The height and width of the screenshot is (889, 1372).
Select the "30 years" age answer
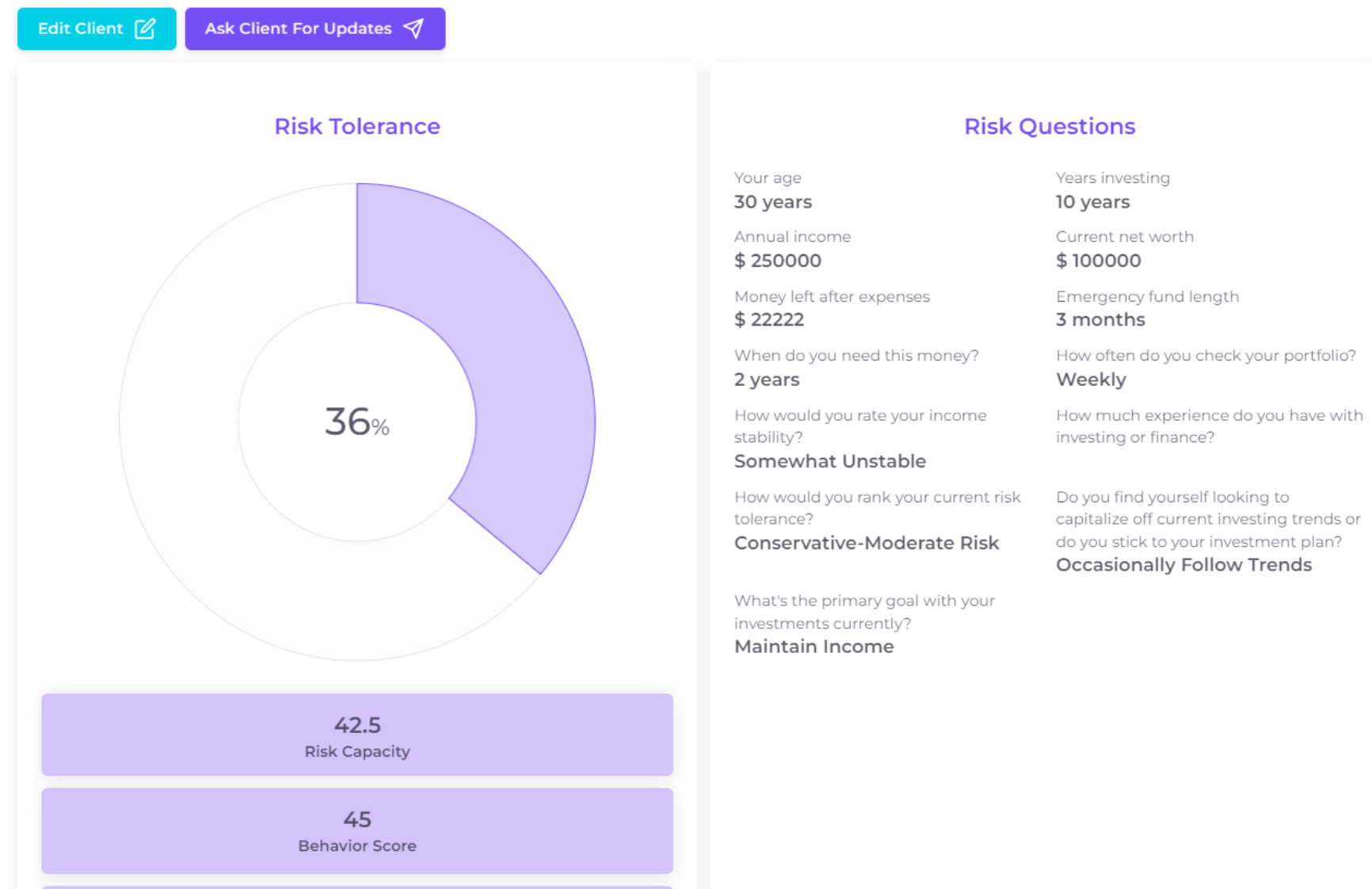[x=772, y=202]
